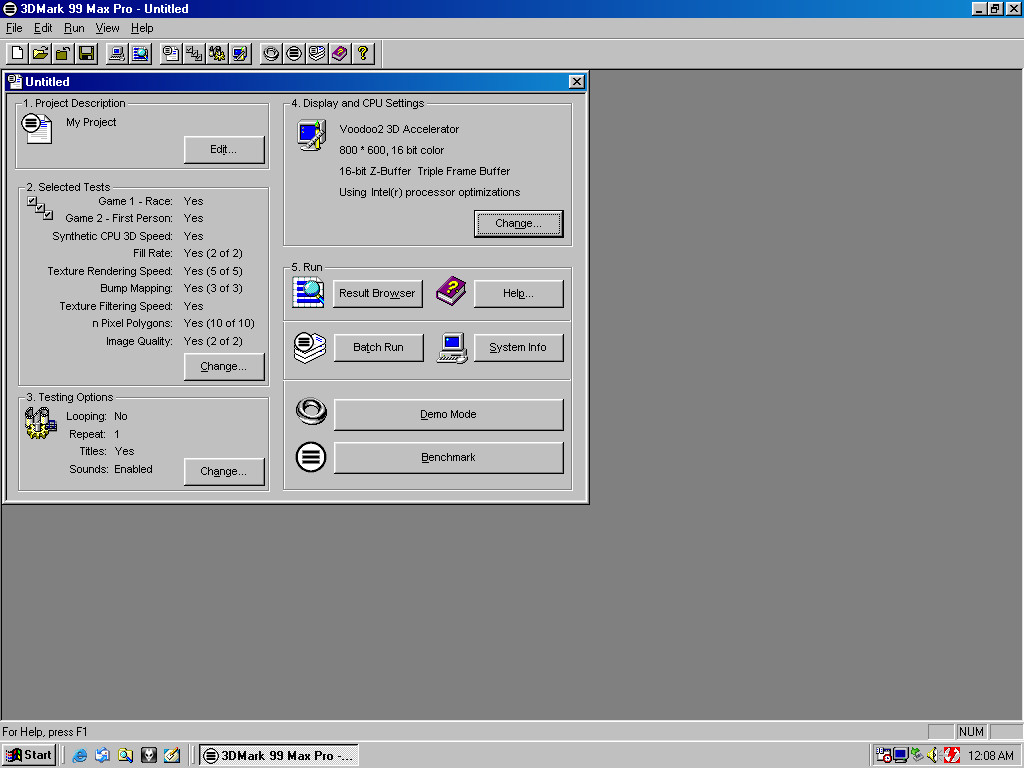This screenshot has width=1024, height=768.
Task: Click the Help... button in Run section
Action: pyautogui.click(x=519, y=293)
